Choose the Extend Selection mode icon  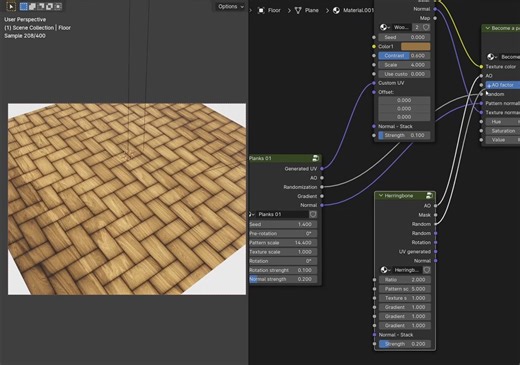pyautogui.click(x=32, y=6)
